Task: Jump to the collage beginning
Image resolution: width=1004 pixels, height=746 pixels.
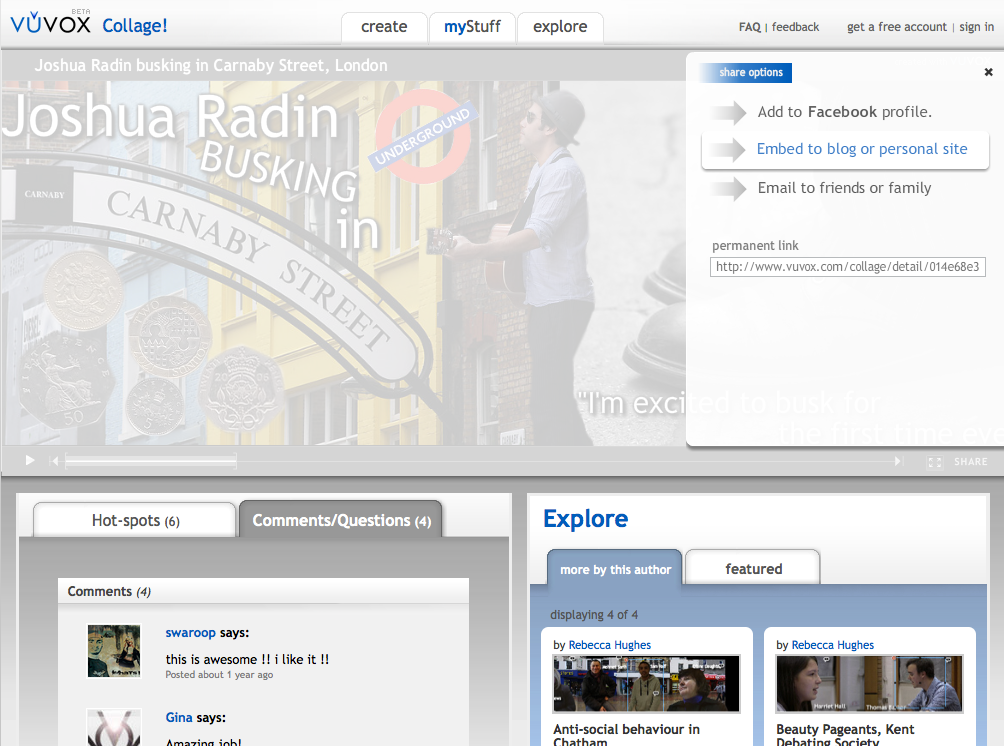Action: [54, 461]
